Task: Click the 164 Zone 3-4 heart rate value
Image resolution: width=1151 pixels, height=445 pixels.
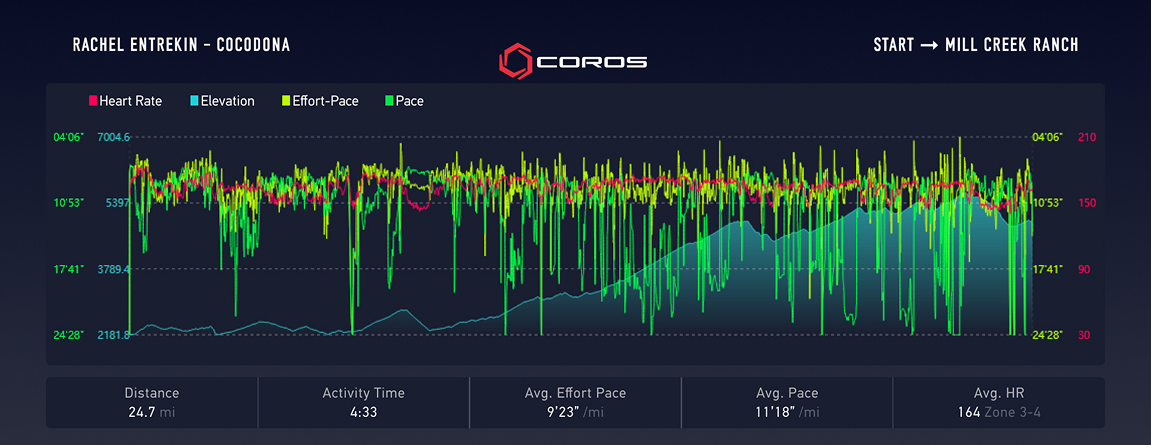Action: point(998,412)
